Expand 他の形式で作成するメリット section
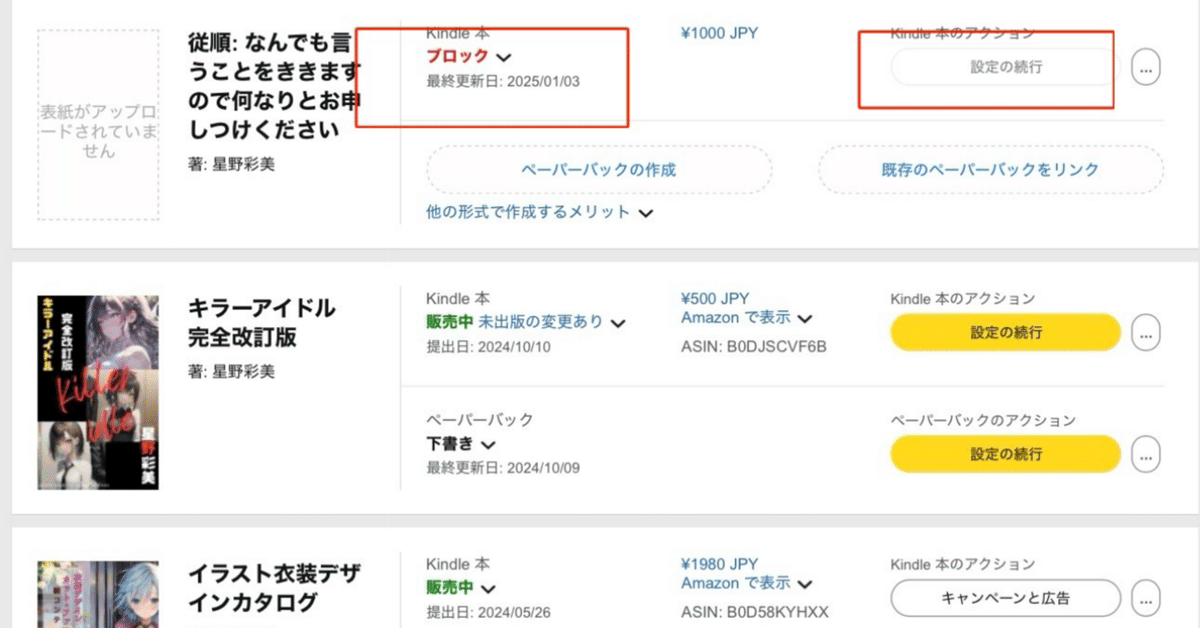This screenshot has height=628, width=1200. pos(540,212)
